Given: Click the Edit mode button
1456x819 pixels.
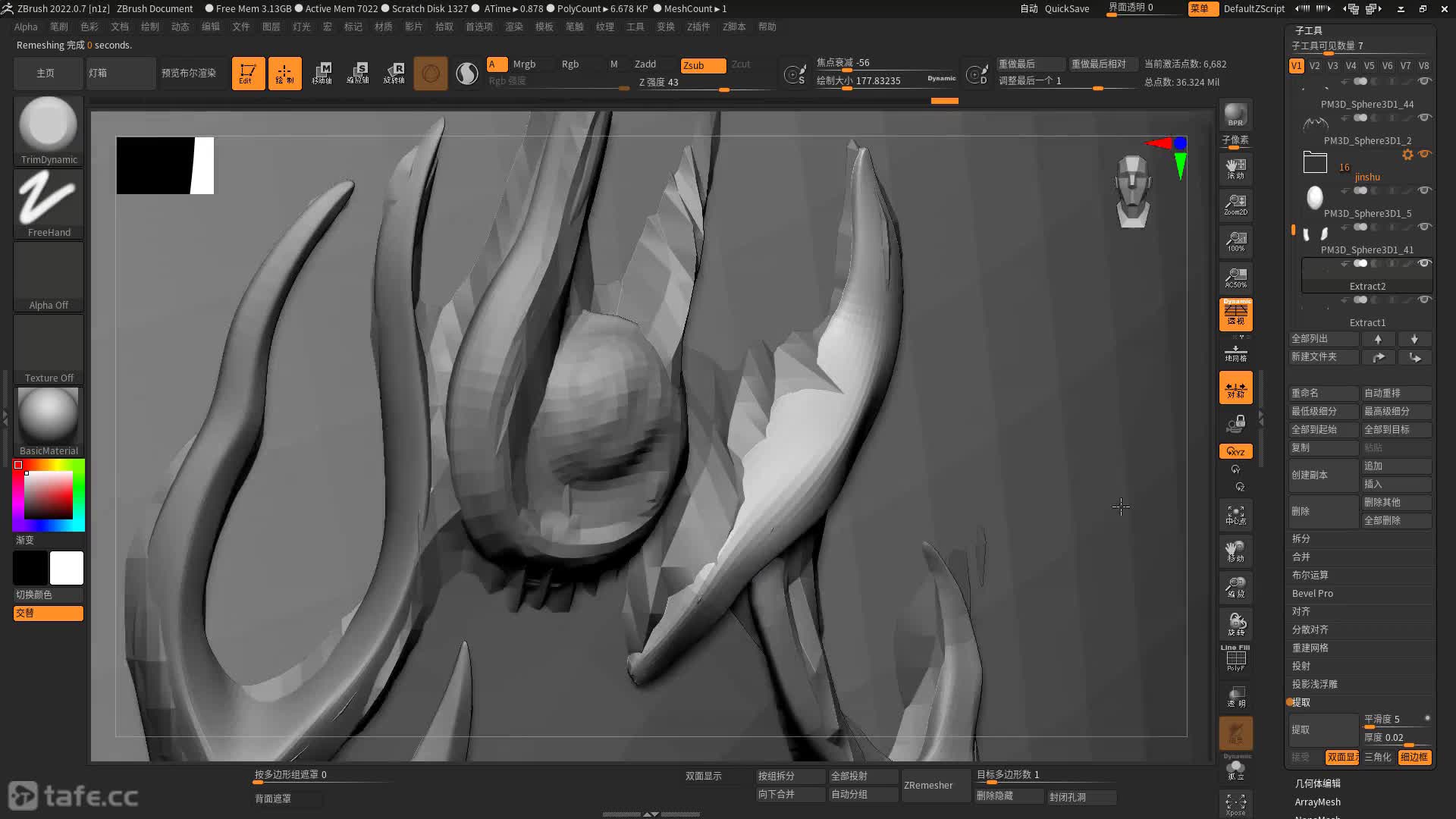Looking at the screenshot, I should coord(248,74).
